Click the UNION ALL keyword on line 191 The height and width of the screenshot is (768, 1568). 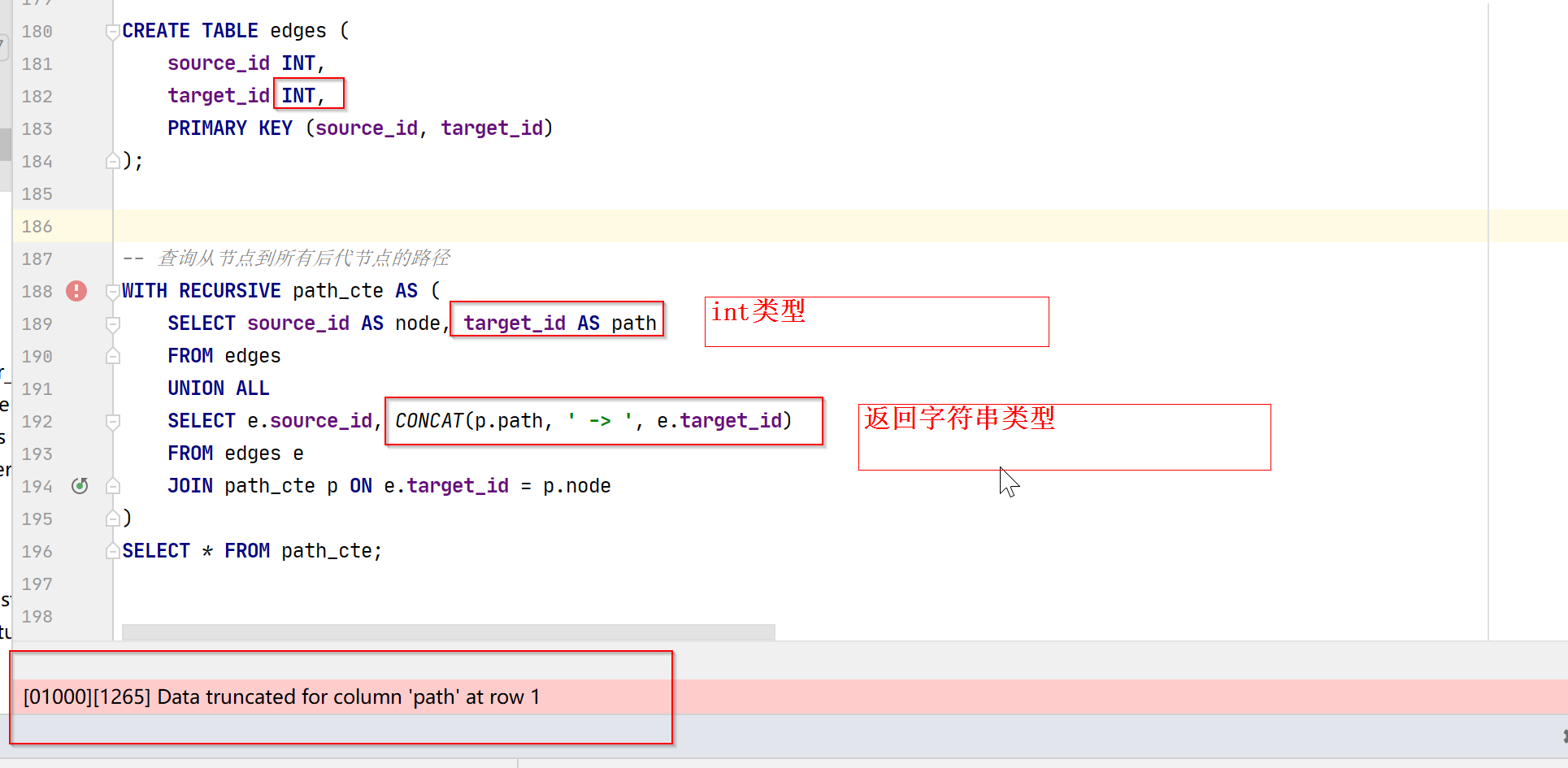[x=219, y=388]
